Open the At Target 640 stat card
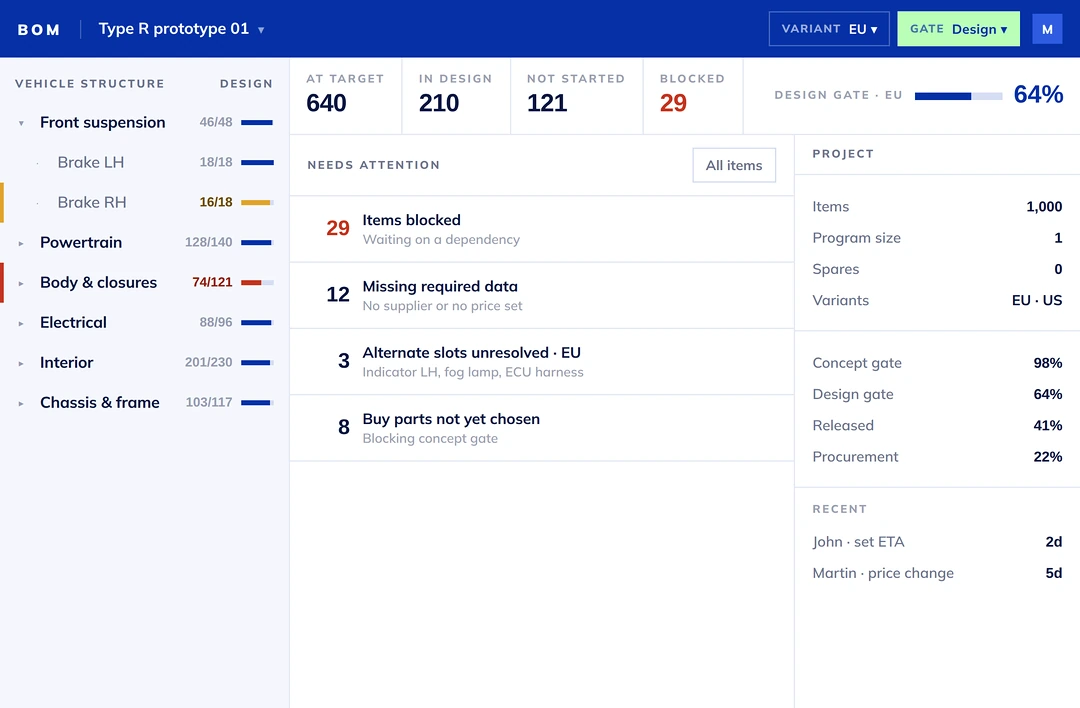1080x708 pixels. (346, 96)
